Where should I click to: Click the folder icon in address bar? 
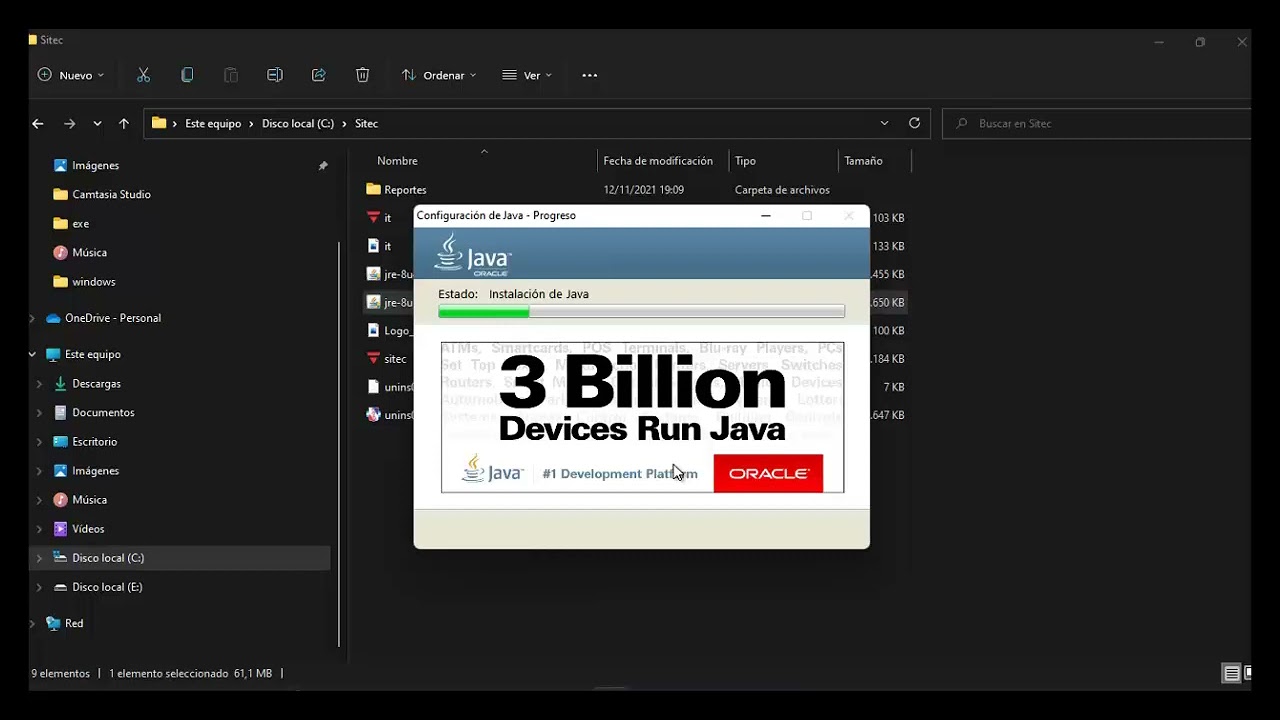pos(159,123)
